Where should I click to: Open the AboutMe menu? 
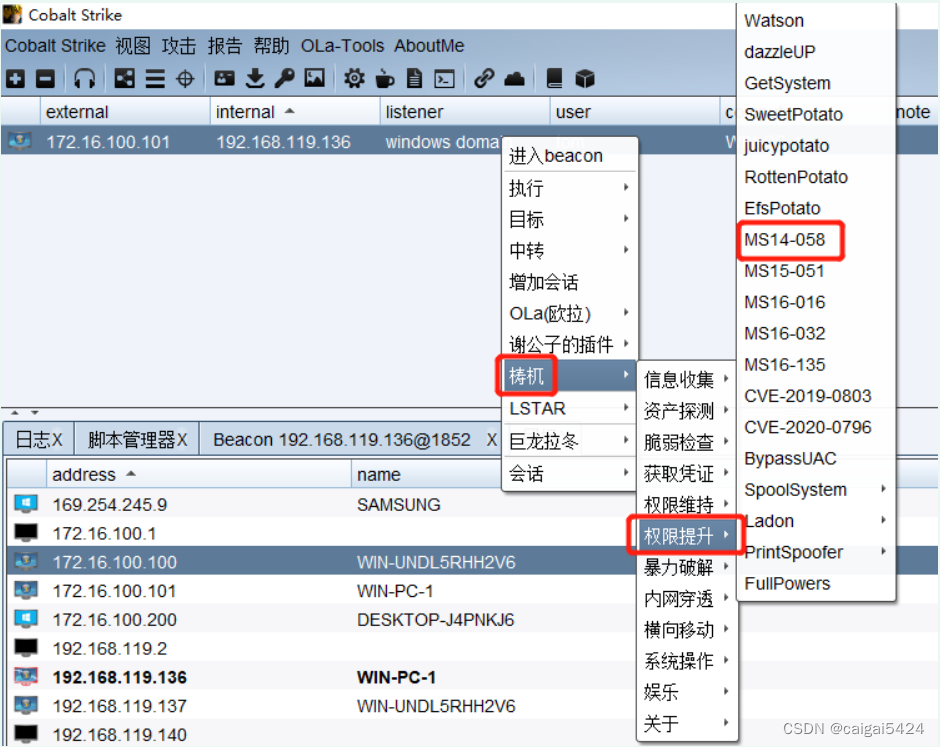(429, 46)
